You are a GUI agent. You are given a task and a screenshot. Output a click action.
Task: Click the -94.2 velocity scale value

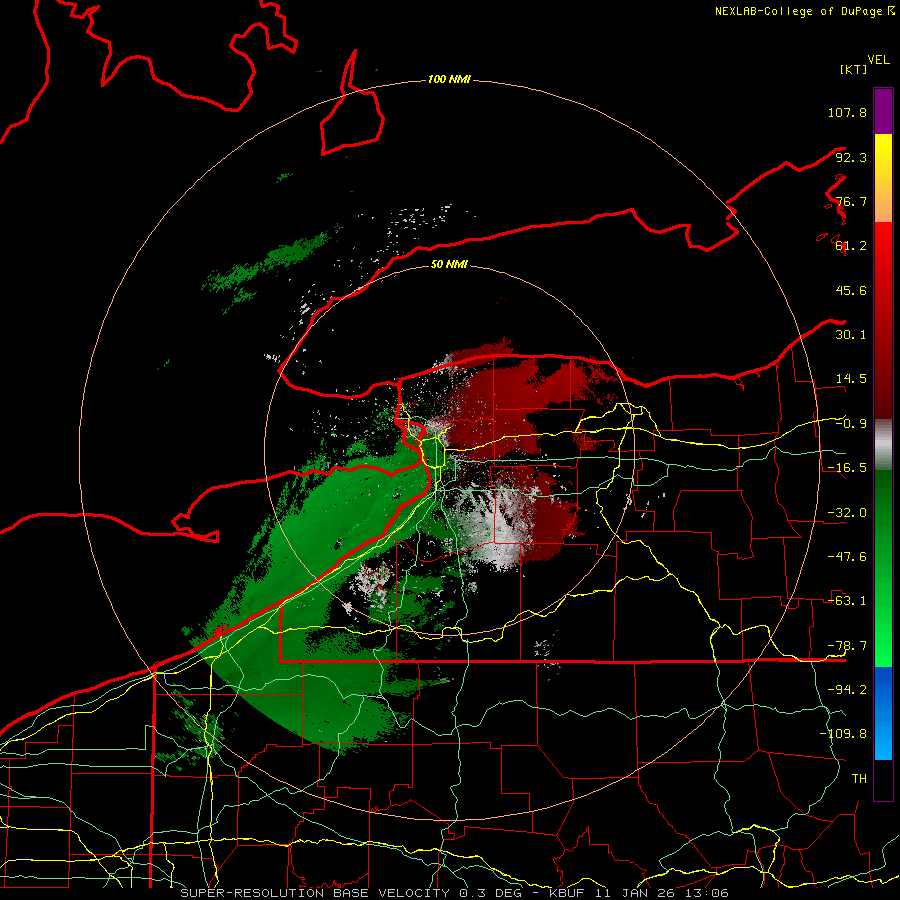(x=847, y=690)
